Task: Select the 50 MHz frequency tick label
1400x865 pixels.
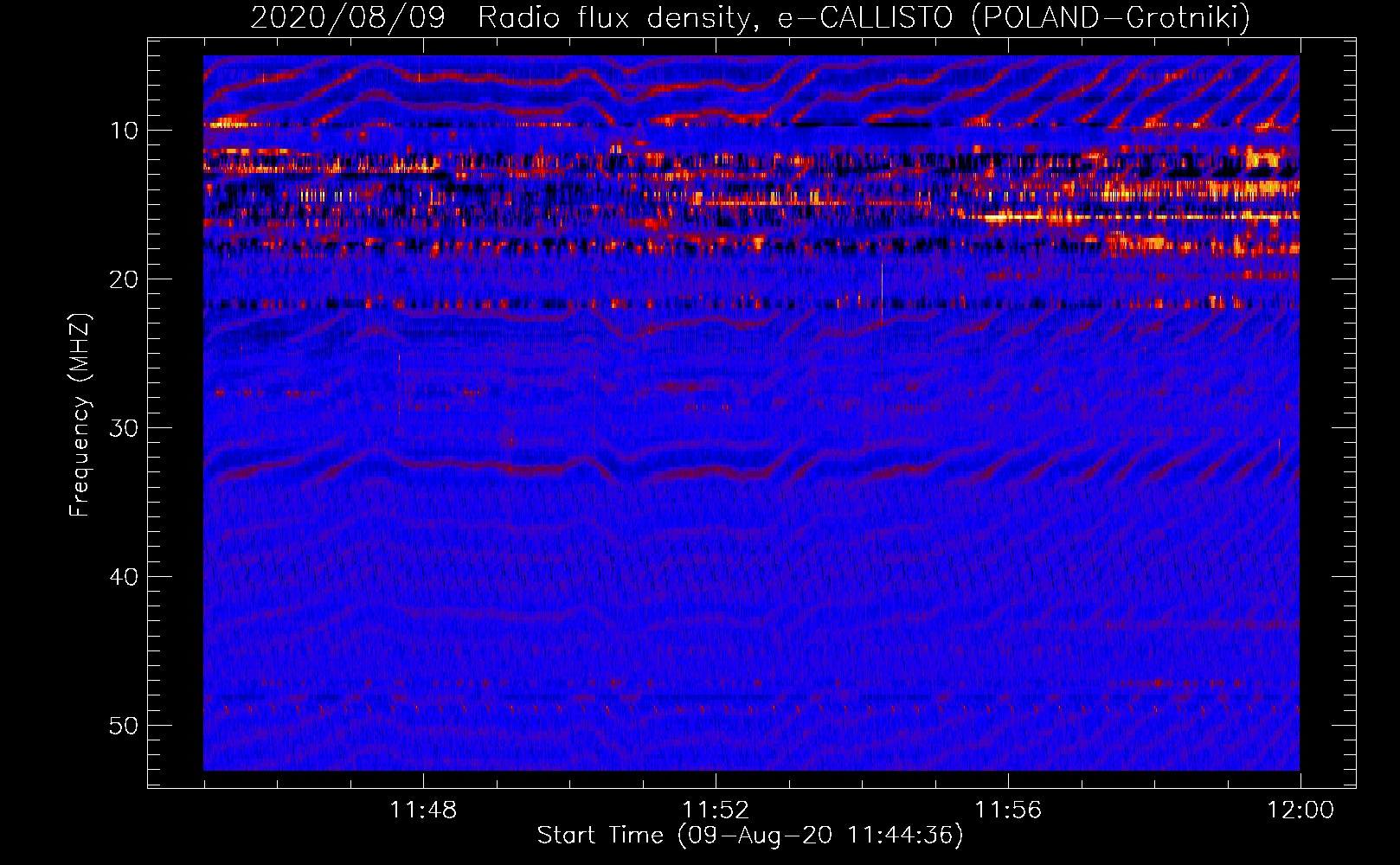Action: 125,726
